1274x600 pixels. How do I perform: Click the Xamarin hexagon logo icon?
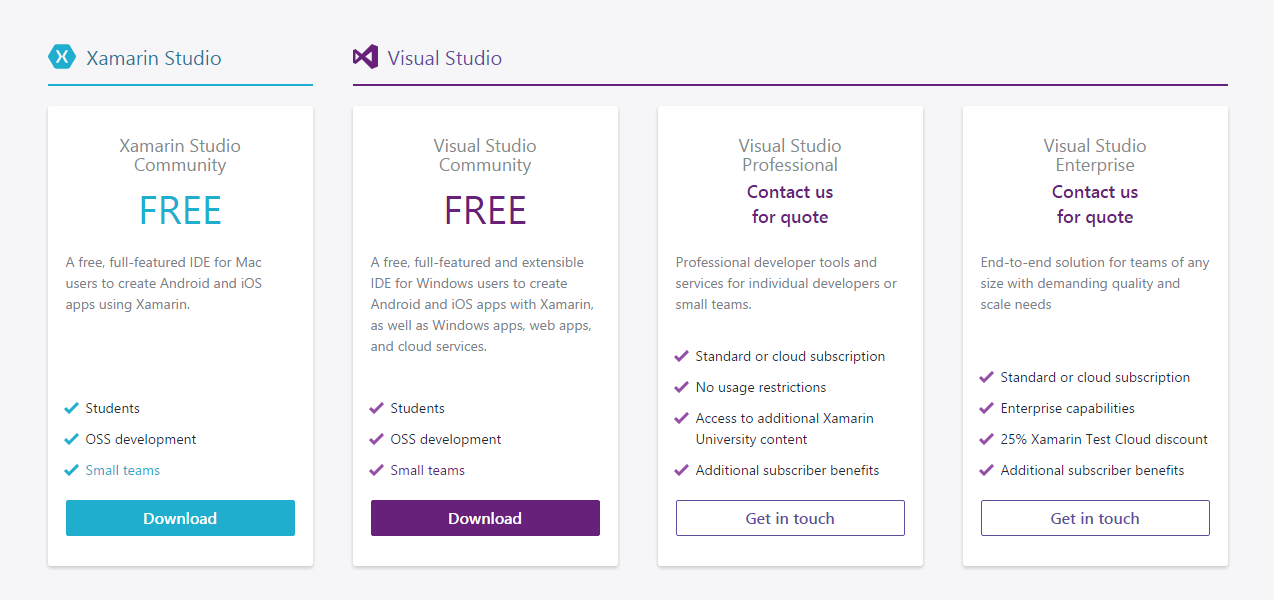62,57
